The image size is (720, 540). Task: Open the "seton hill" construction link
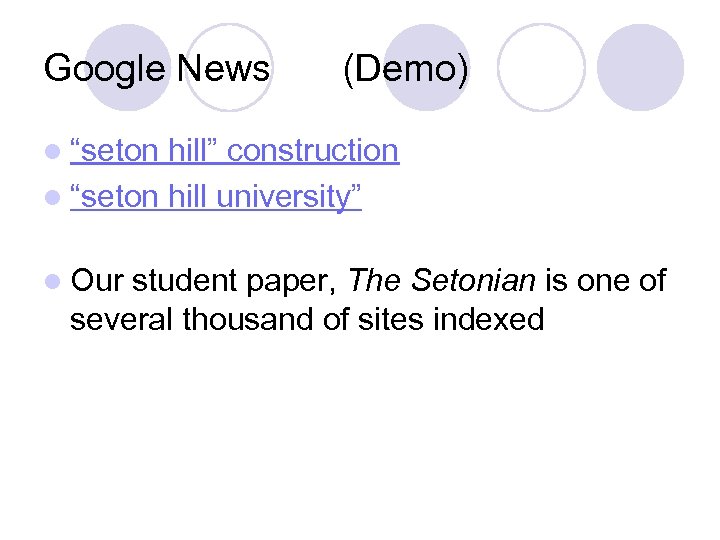tap(235, 151)
